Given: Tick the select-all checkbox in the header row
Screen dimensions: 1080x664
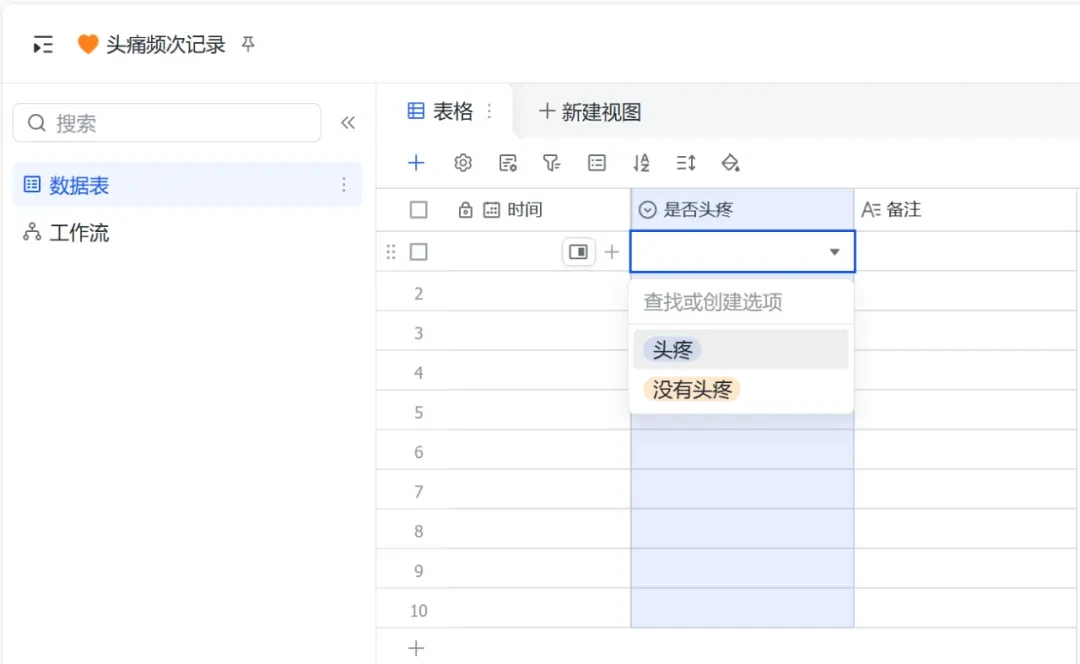Looking at the screenshot, I should [x=419, y=209].
